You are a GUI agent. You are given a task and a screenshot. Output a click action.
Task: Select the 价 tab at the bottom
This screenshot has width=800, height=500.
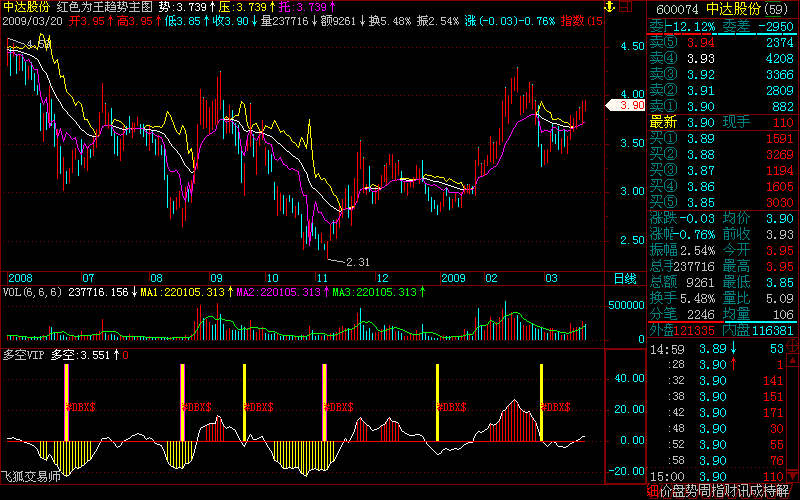point(665,491)
